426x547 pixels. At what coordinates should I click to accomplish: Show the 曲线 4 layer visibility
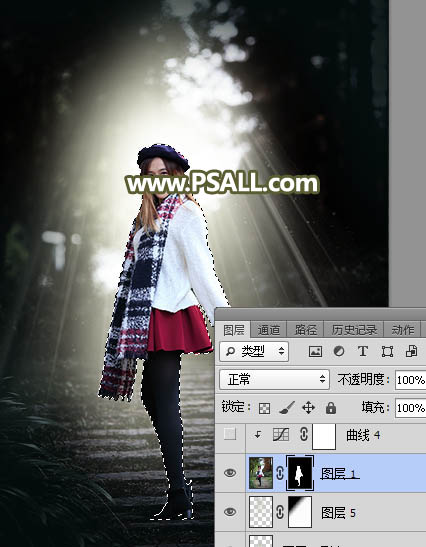[x=230, y=434]
